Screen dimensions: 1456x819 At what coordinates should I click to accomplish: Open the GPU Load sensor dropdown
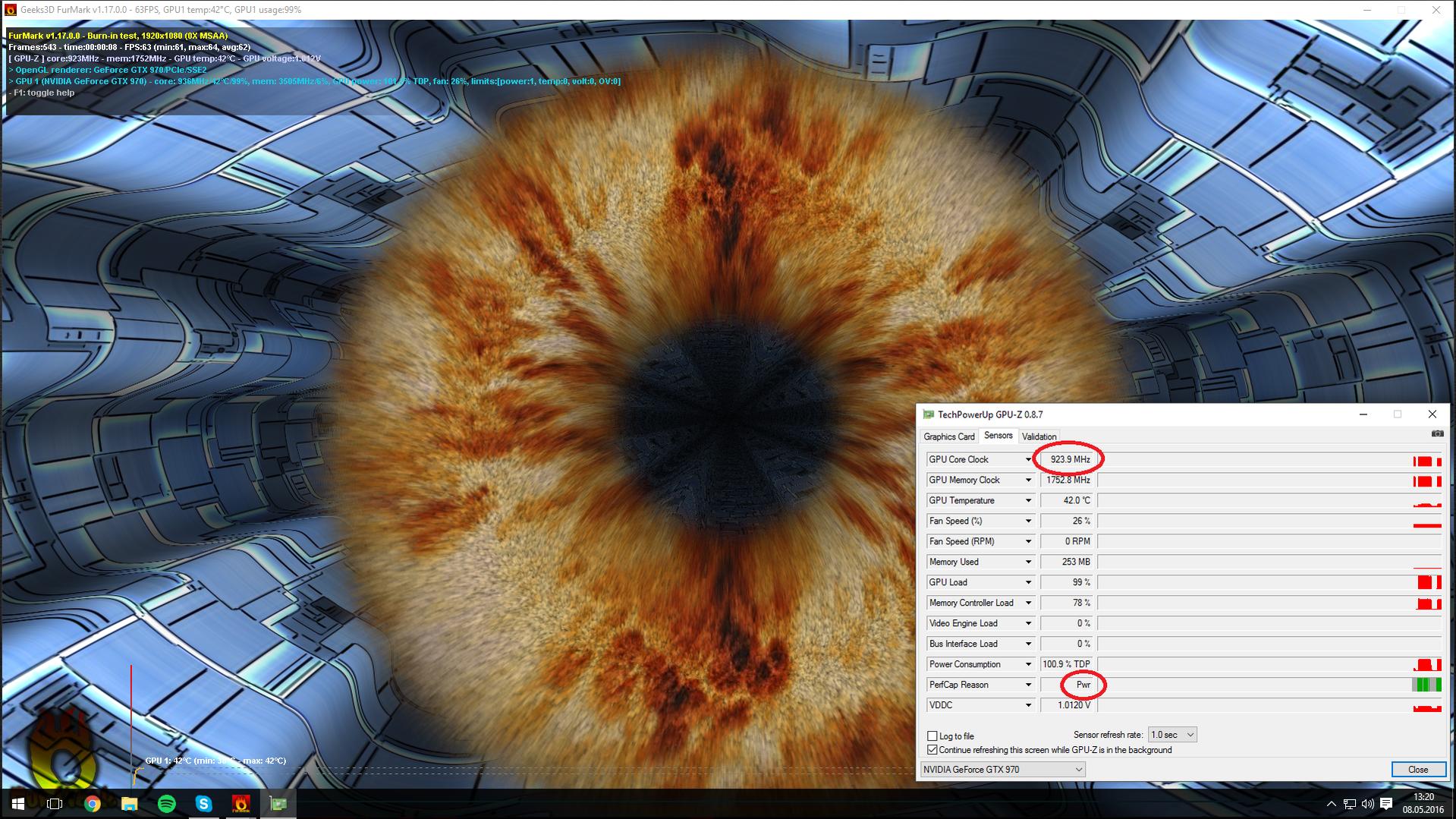point(1028,583)
